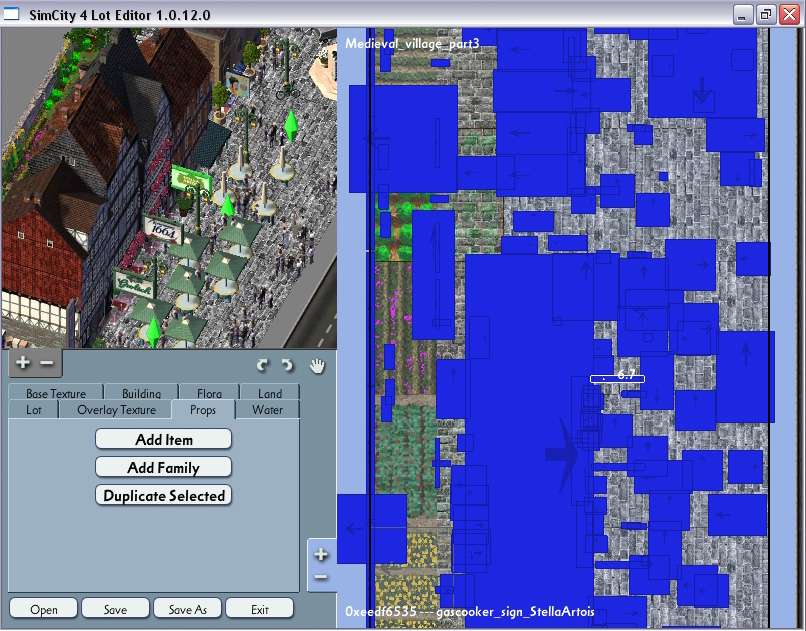This screenshot has width=806, height=631.
Task: Click the Add Family button
Action: click(163, 468)
